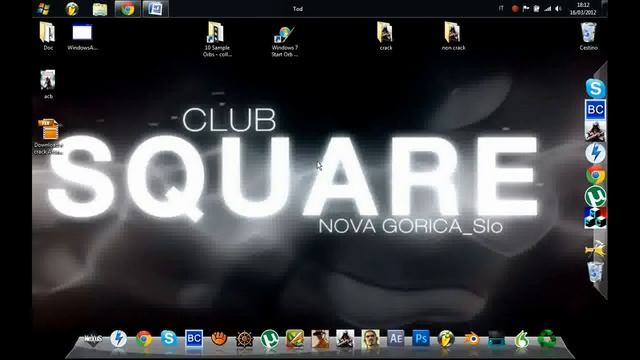Launch After Effects from the dock
The height and width of the screenshot is (360, 640).
coord(396,338)
